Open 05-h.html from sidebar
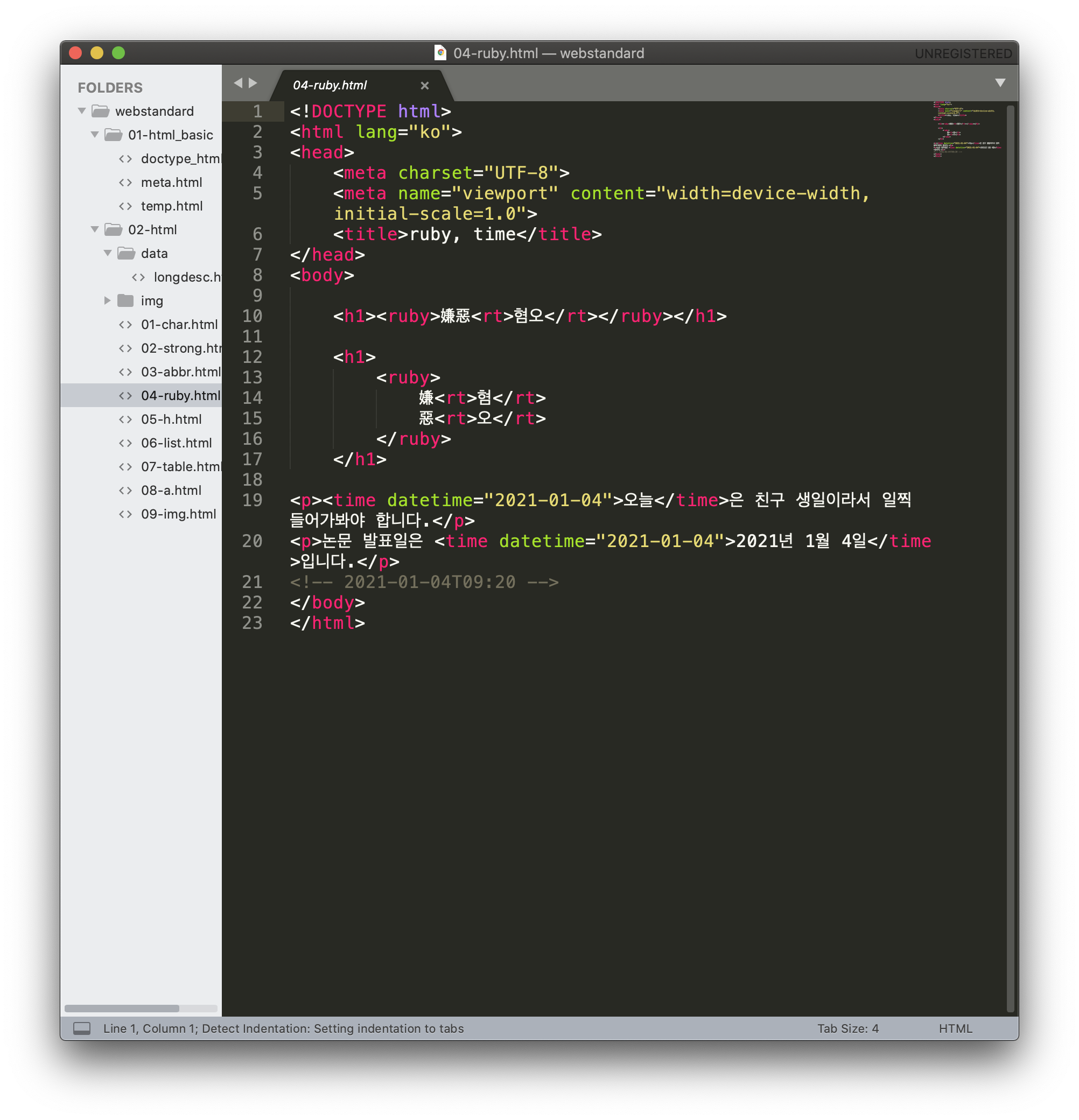Image resolution: width=1079 pixels, height=1120 pixels. tap(171, 419)
